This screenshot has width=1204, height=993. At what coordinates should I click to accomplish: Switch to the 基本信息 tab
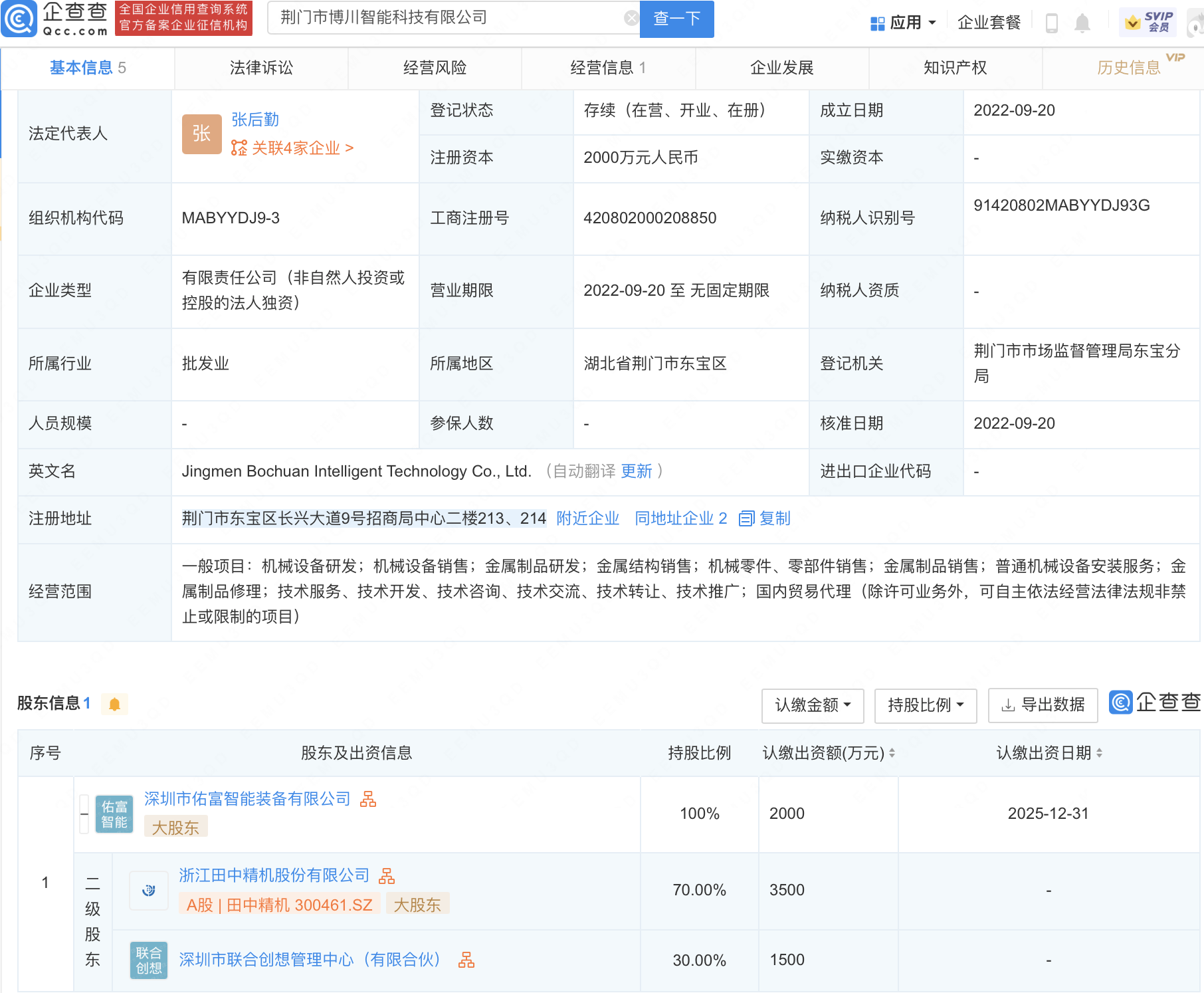88,68
